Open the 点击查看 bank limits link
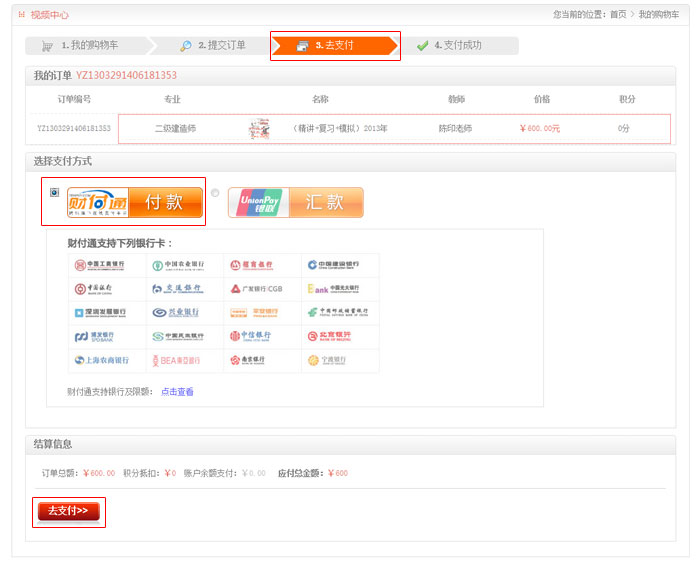Screen dimensions: 700x564 tap(177, 392)
